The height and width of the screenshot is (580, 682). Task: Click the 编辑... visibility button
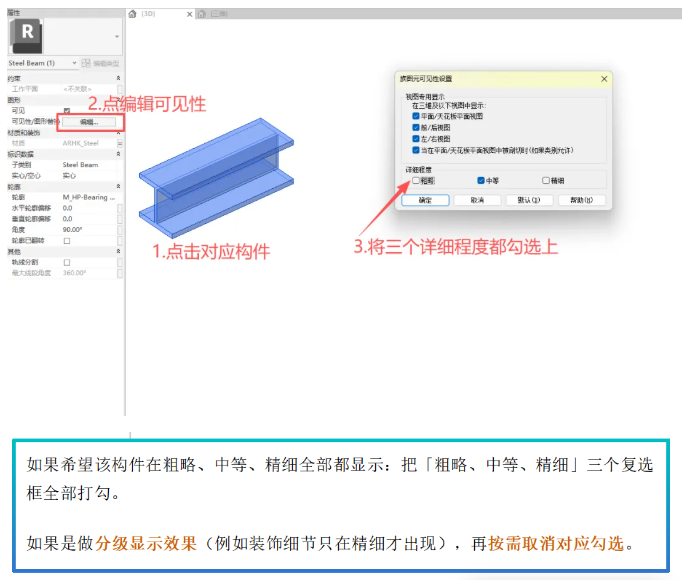(89, 122)
